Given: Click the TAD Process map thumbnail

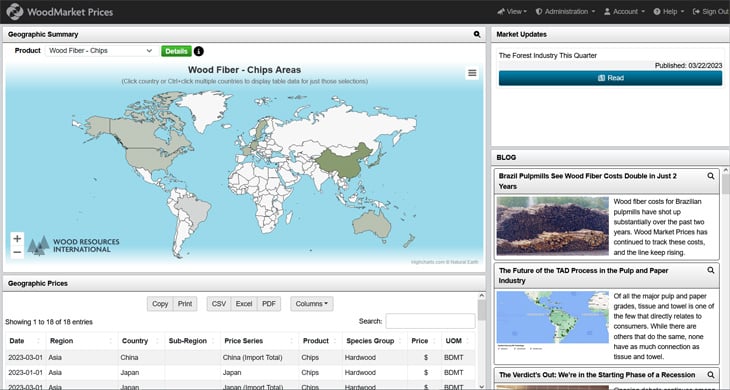Looking at the screenshot, I should click(x=552, y=320).
